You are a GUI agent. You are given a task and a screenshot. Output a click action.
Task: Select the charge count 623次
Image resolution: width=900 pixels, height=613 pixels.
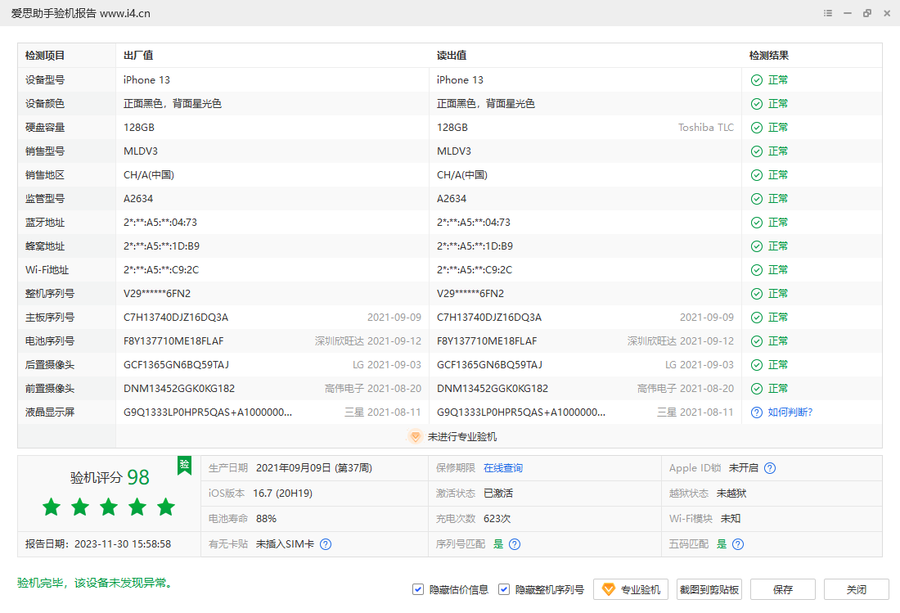pyautogui.click(x=497, y=519)
